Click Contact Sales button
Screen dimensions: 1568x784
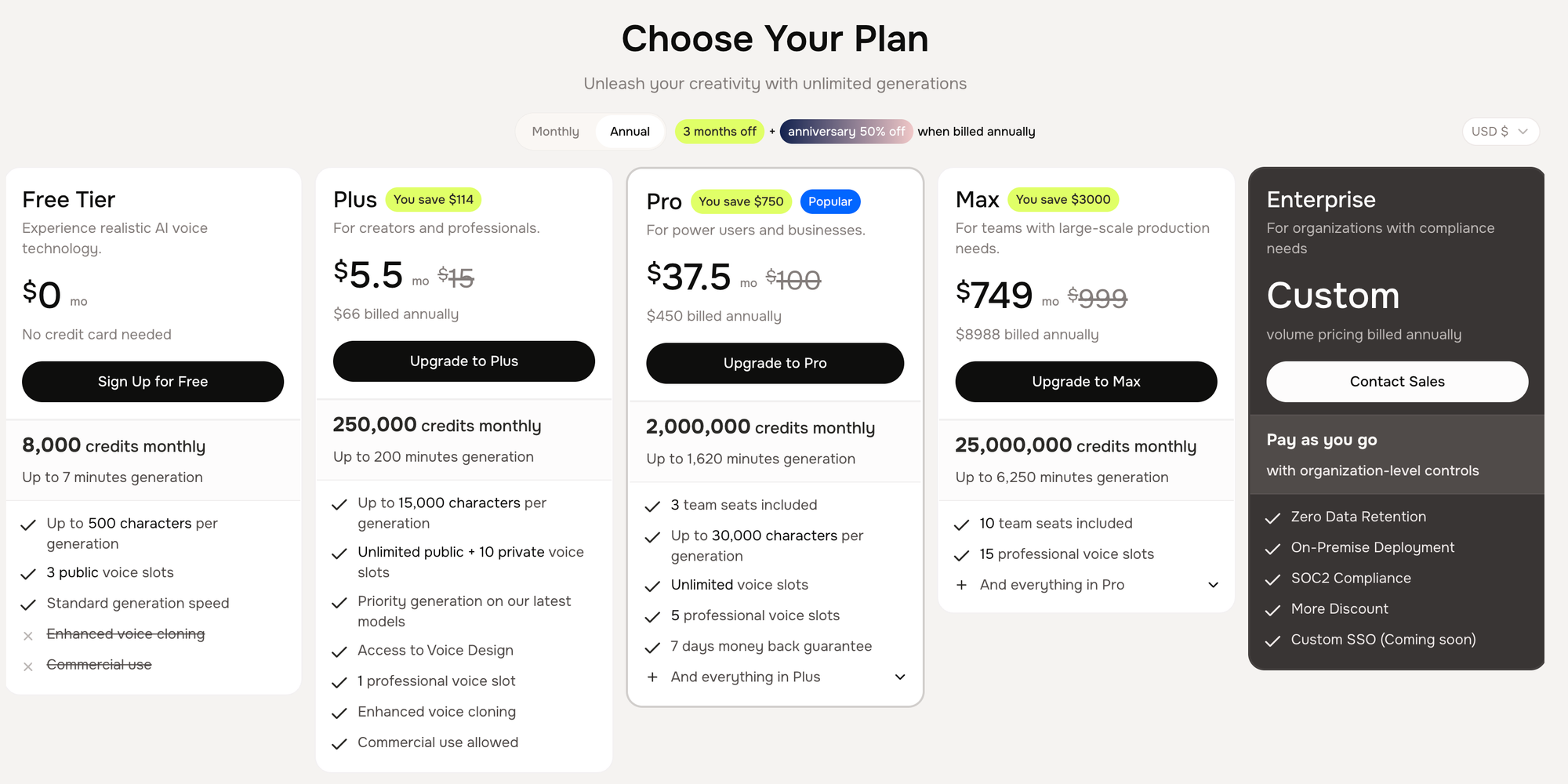(1397, 382)
